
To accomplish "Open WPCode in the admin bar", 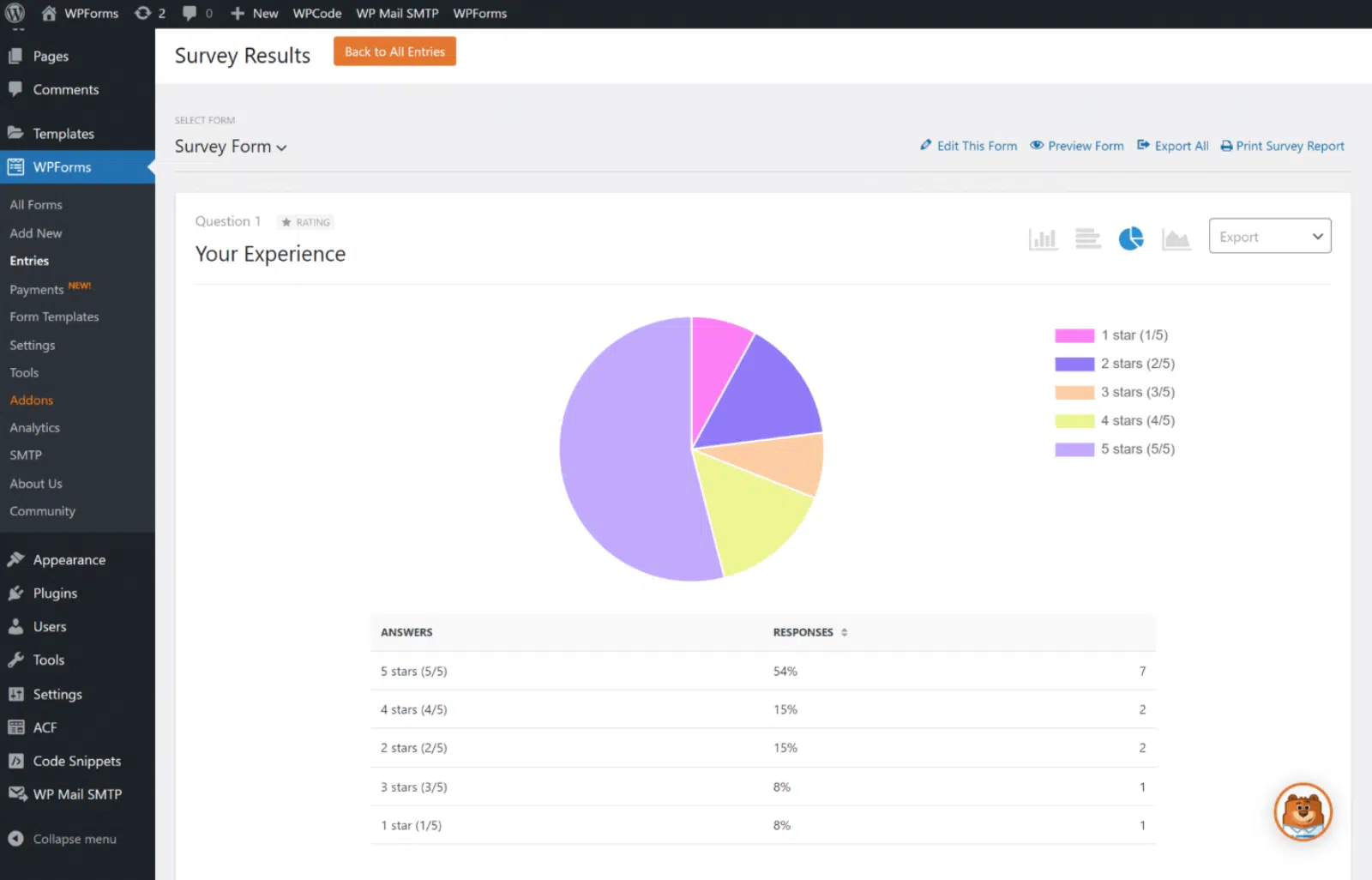I will pyautogui.click(x=317, y=14).
